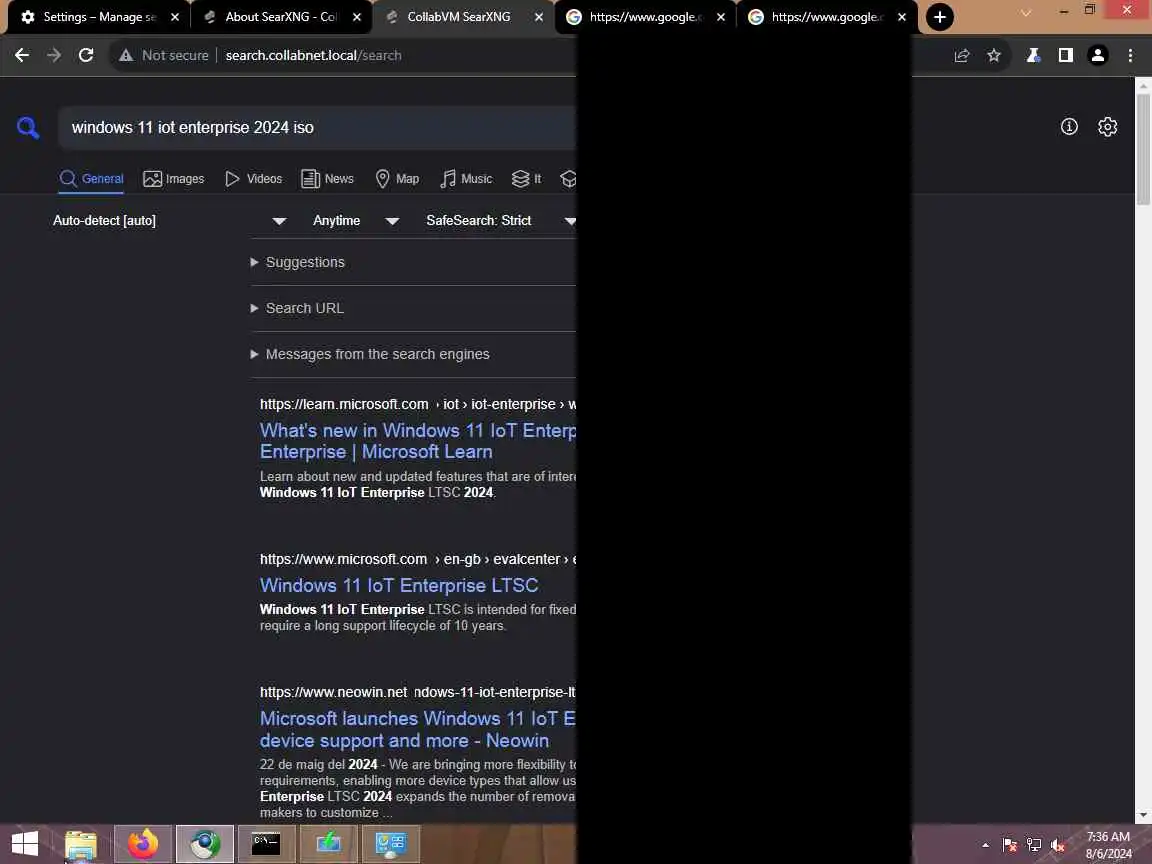Image resolution: width=1152 pixels, height=864 pixels.
Task: Select the General search category
Action: coord(91,179)
